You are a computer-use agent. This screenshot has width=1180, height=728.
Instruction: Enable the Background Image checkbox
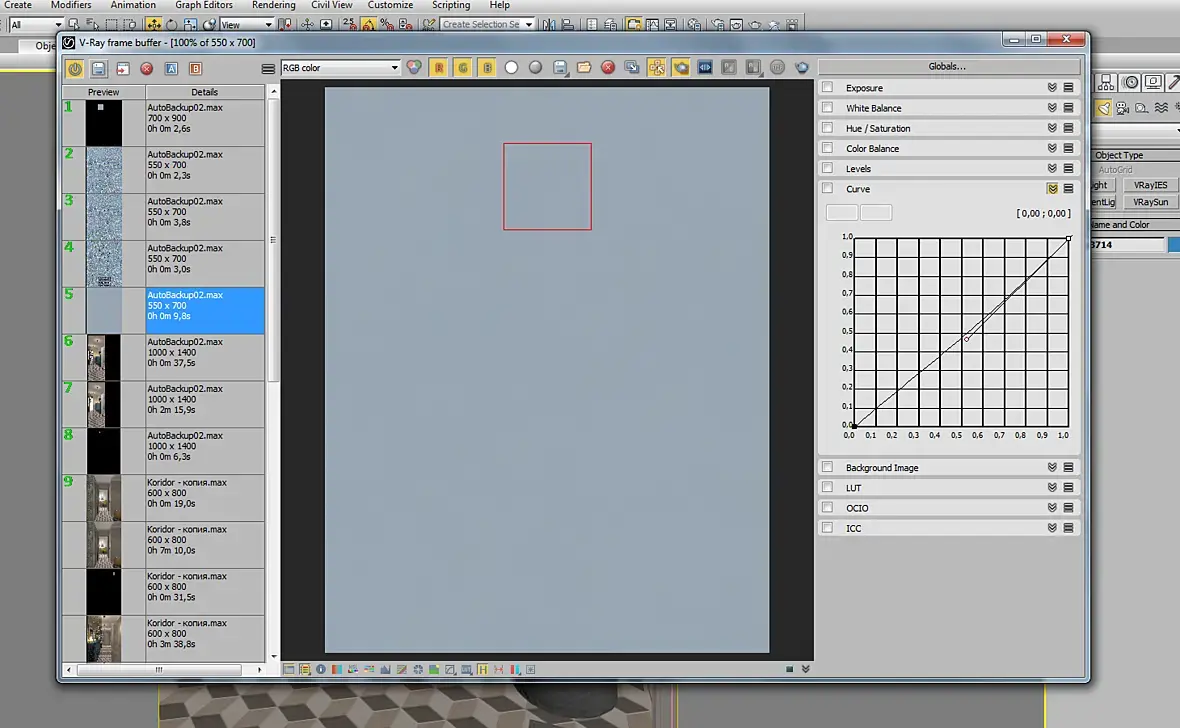pyautogui.click(x=828, y=467)
